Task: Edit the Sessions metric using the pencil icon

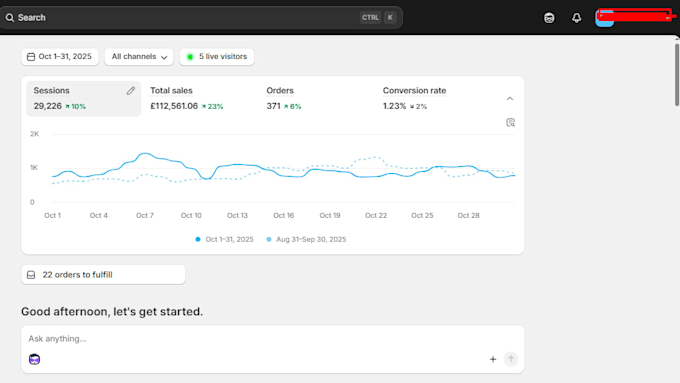Action: pyautogui.click(x=131, y=91)
